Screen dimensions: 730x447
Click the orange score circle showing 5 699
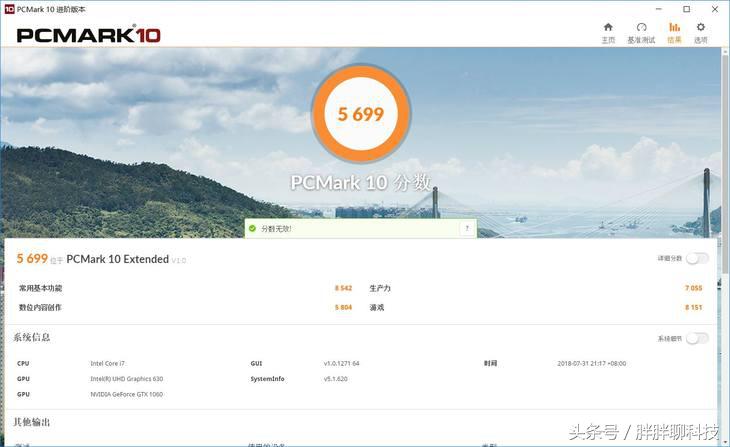(x=361, y=114)
